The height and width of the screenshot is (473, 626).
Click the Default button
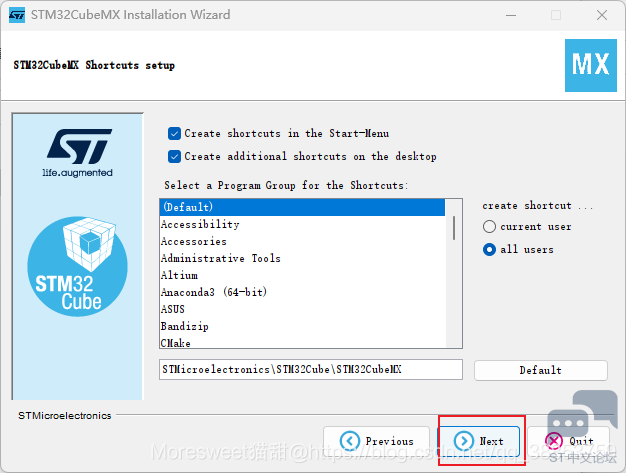pyautogui.click(x=541, y=370)
